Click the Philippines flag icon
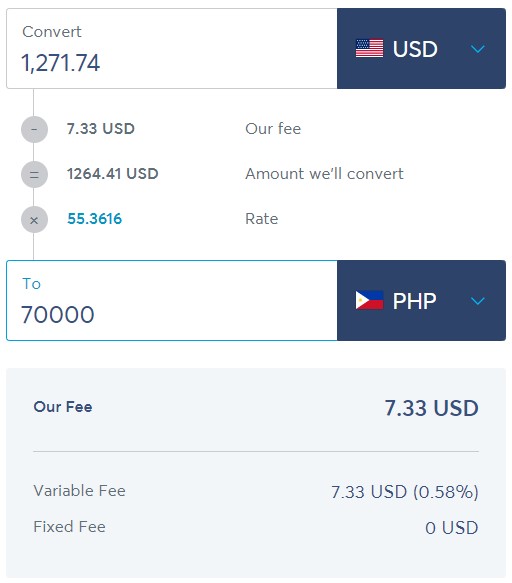The width and height of the screenshot is (512, 583). coord(369,300)
